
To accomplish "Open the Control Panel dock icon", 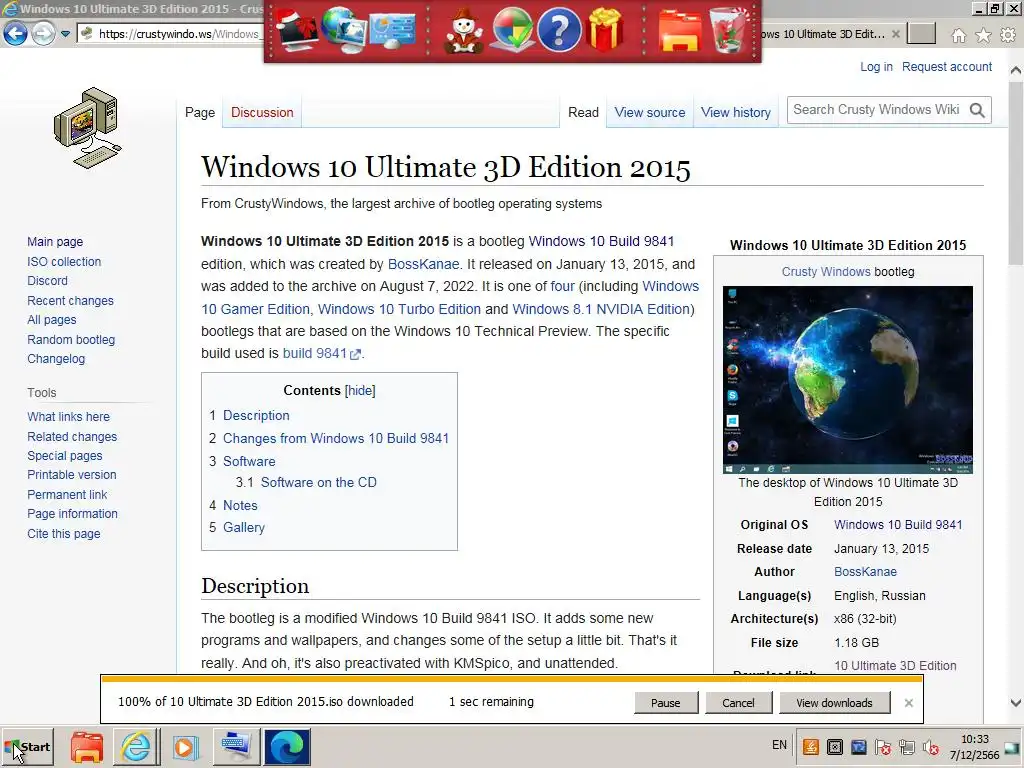I will click(x=392, y=31).
